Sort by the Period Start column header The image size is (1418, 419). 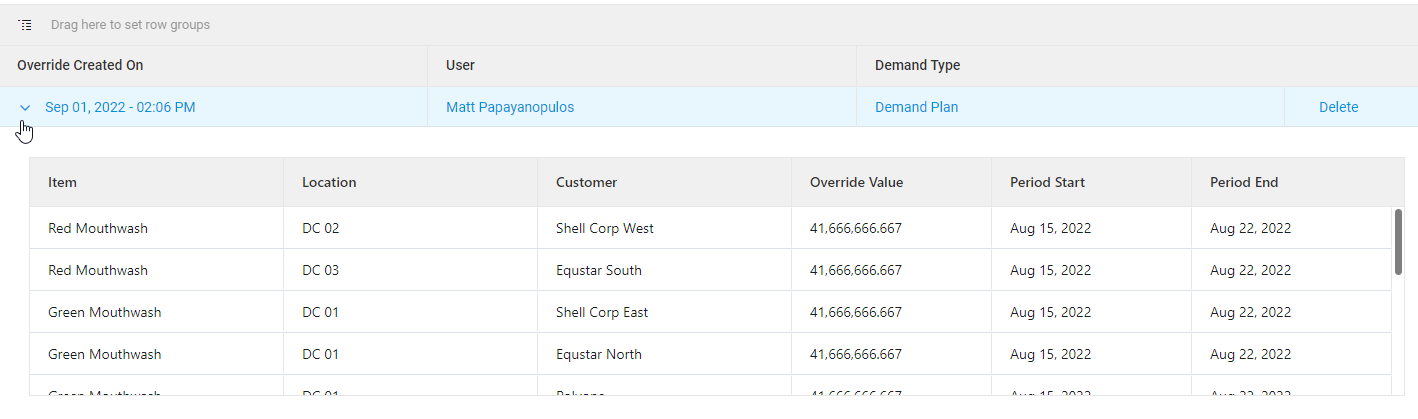(x=1047, y=182)
